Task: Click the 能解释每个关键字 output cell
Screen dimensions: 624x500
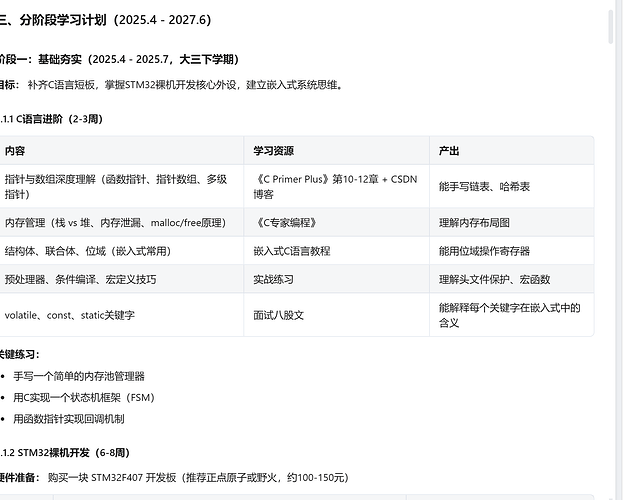Action: 510,315
